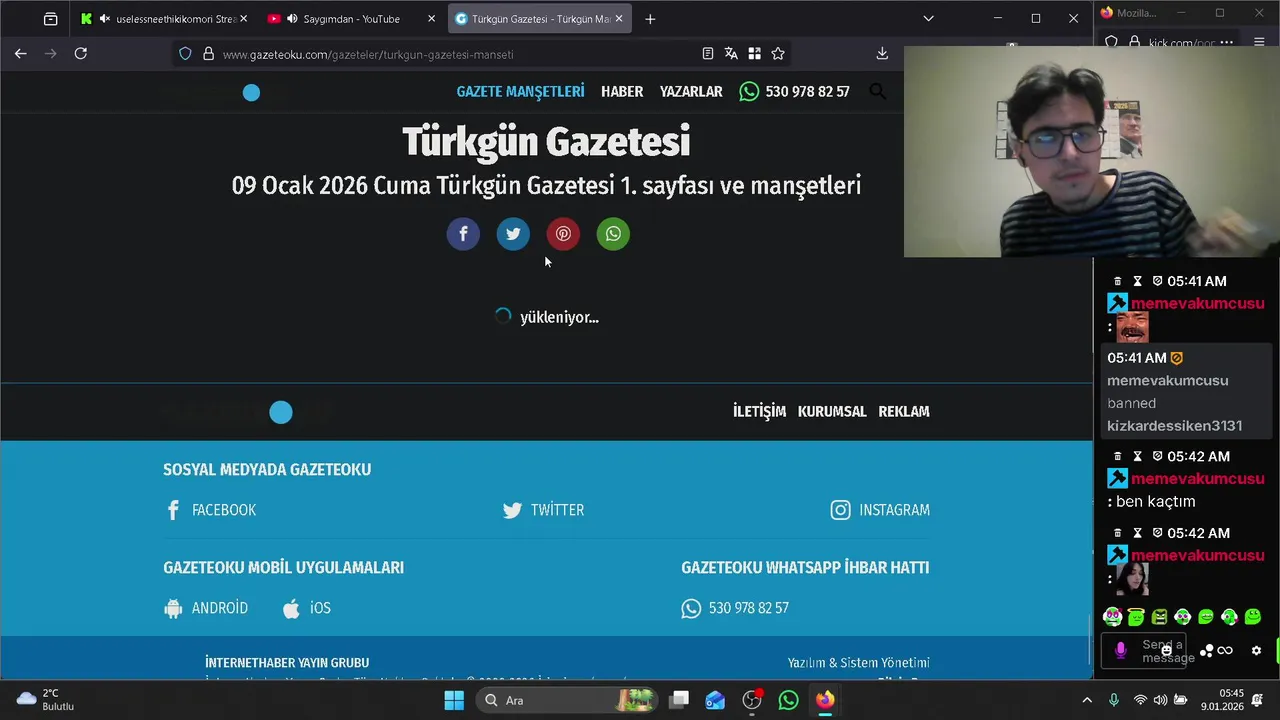
Task: Click İLETİŞİM footer link
Action: (759, 411)
